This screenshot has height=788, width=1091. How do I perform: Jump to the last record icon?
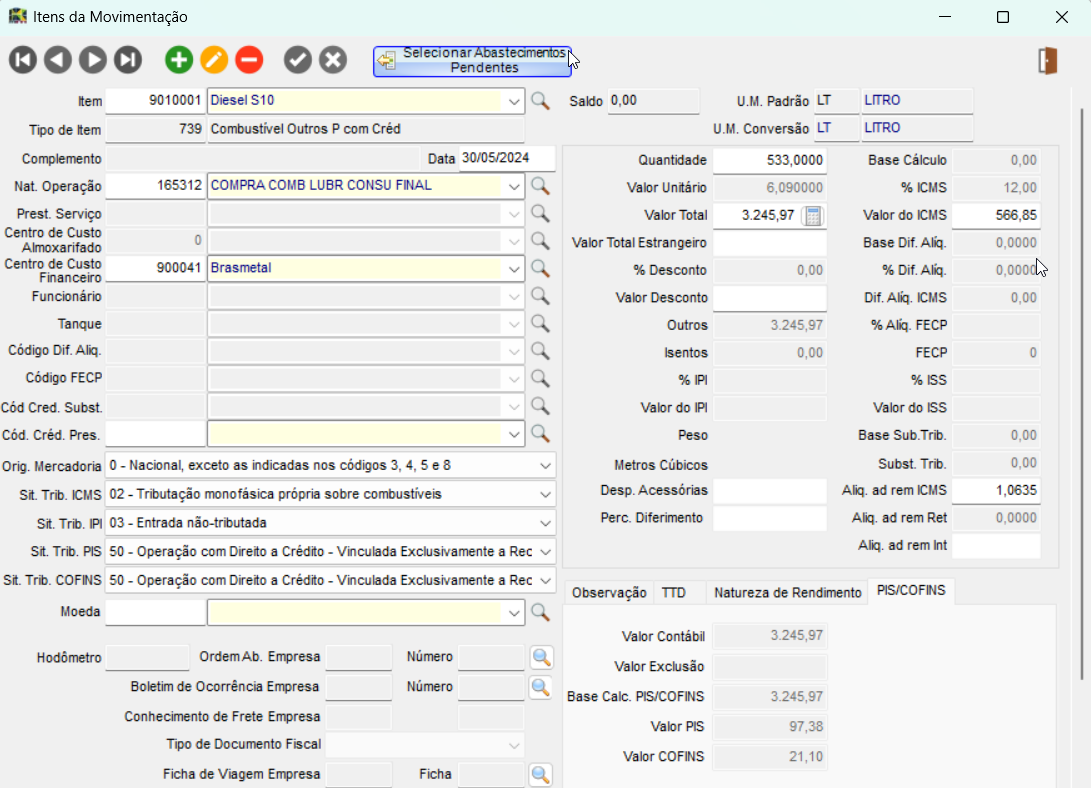pyautogui.click(x=128, y=60)
